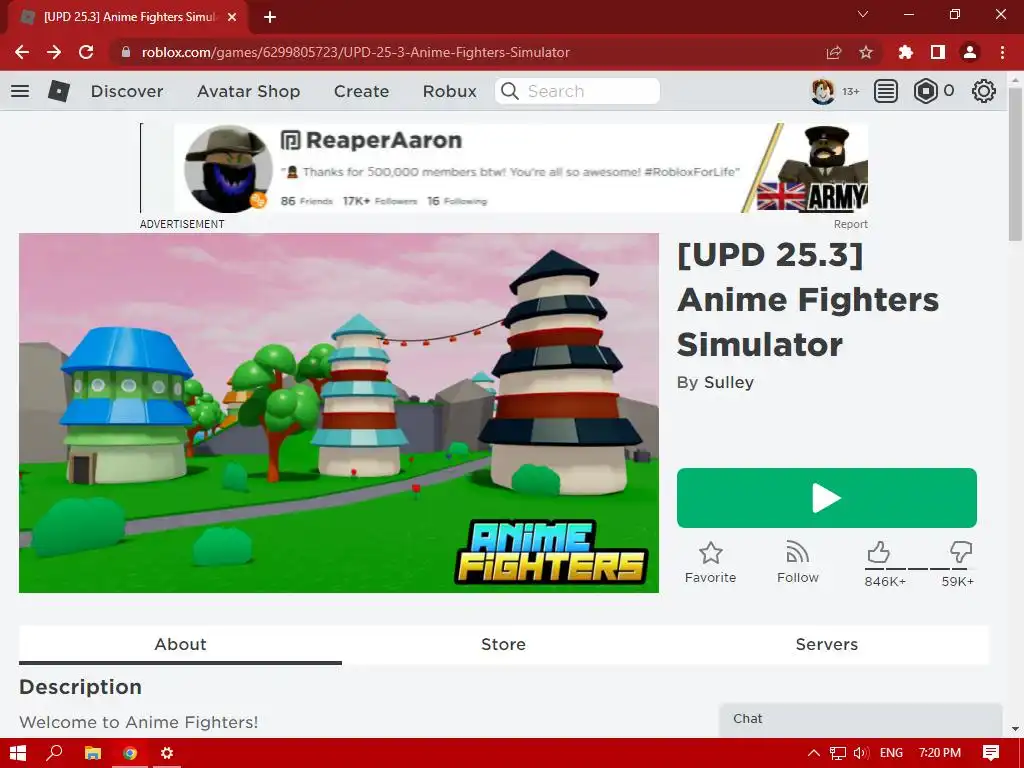This screenshot has width=1024, height=768.
Task: Open Settings app from taskbar
Action: click(x=167, y=753)
